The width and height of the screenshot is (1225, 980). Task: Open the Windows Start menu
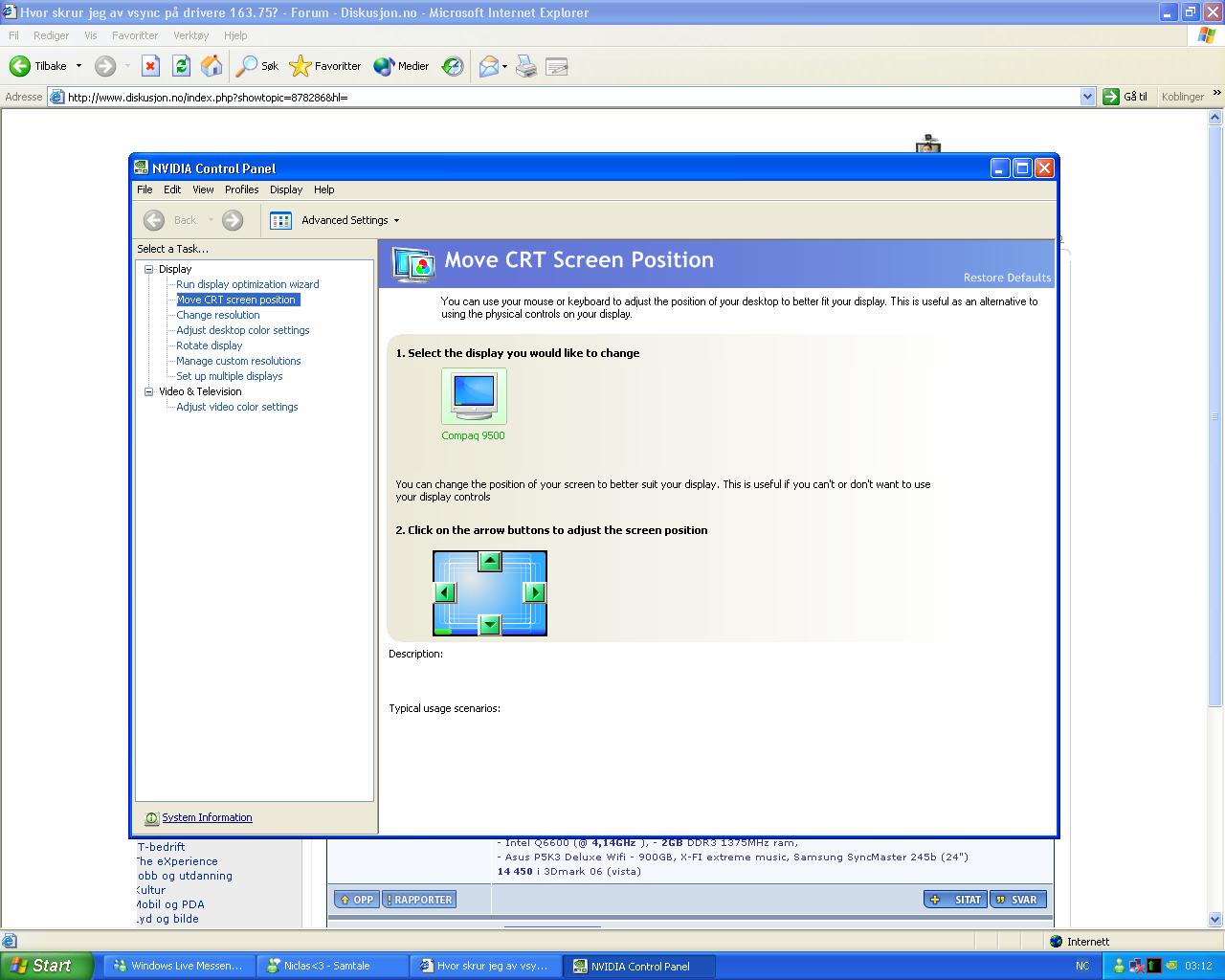click(x=46, y=966)
